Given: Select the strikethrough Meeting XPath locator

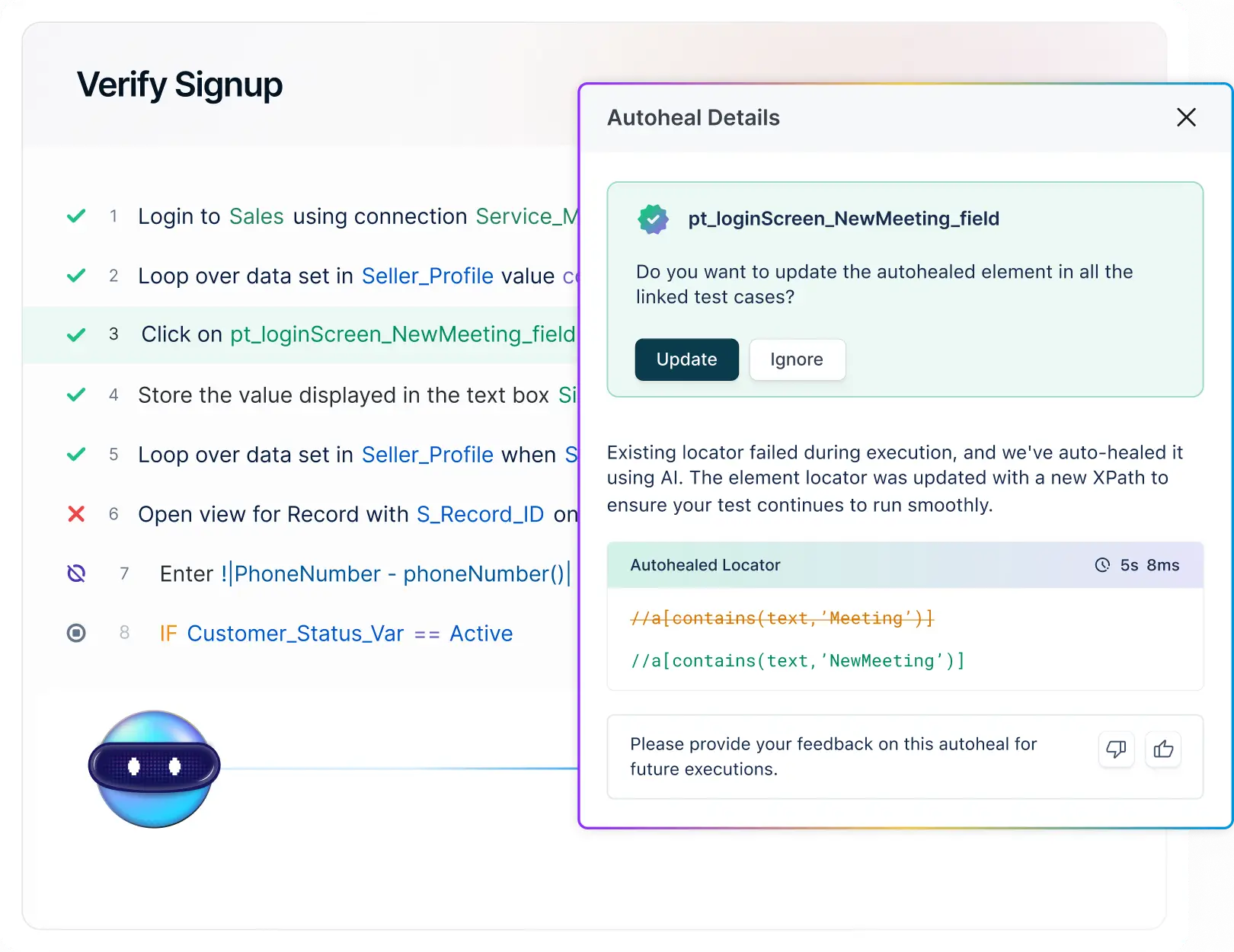Looking at the screenshot, I should (x=782, y=618).
